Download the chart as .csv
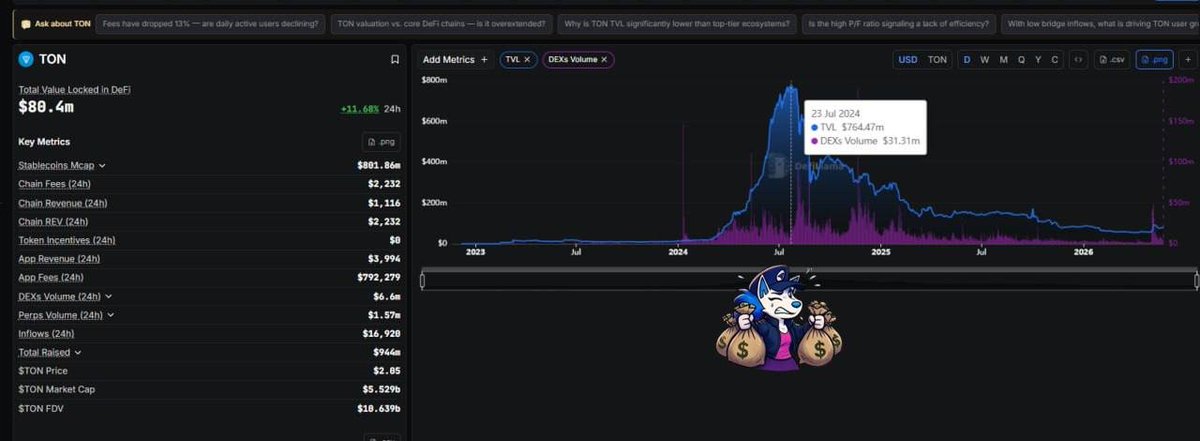 pos(1112,60)
